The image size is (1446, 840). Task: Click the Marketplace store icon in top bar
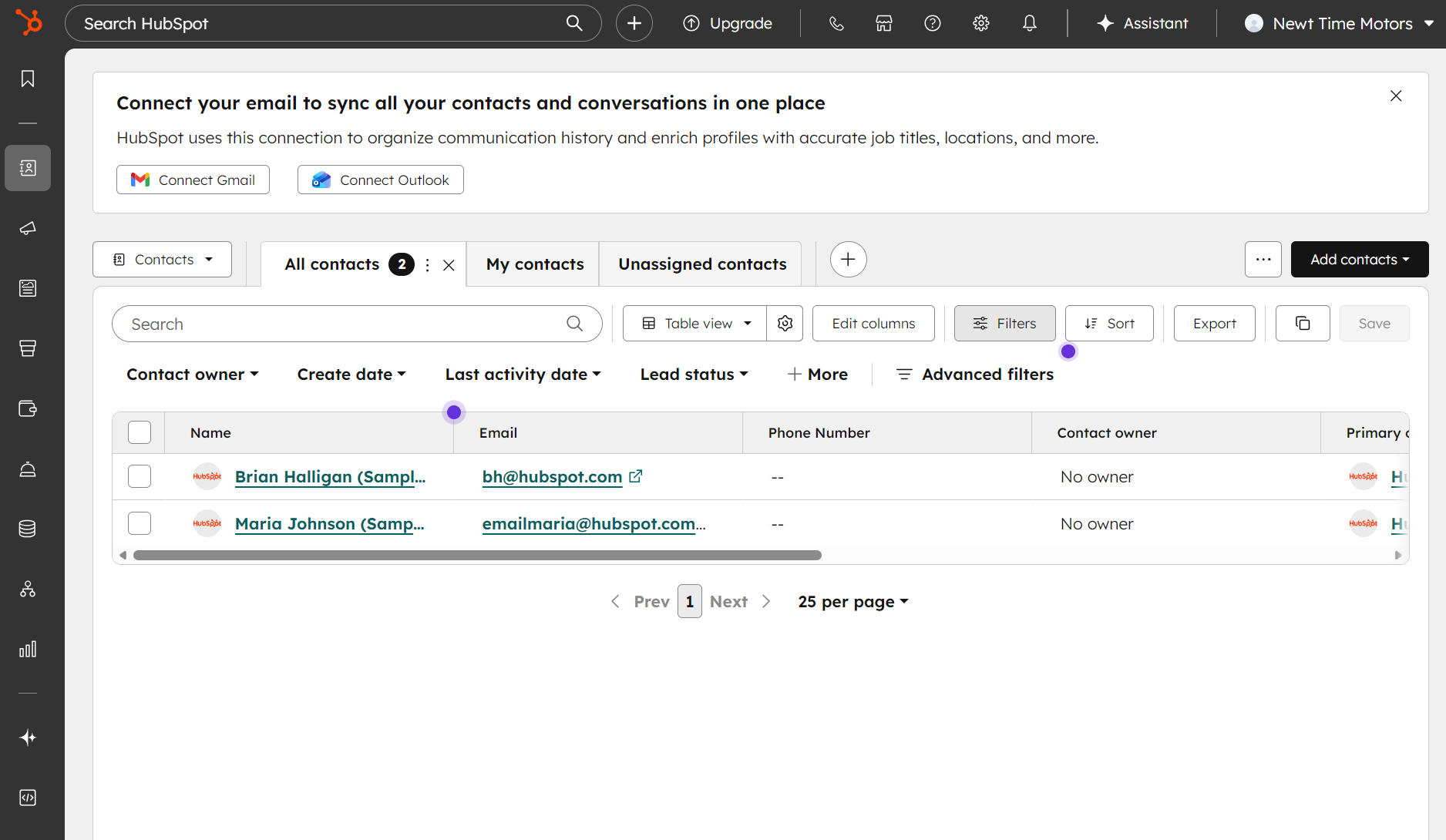[x=883, y=23]
